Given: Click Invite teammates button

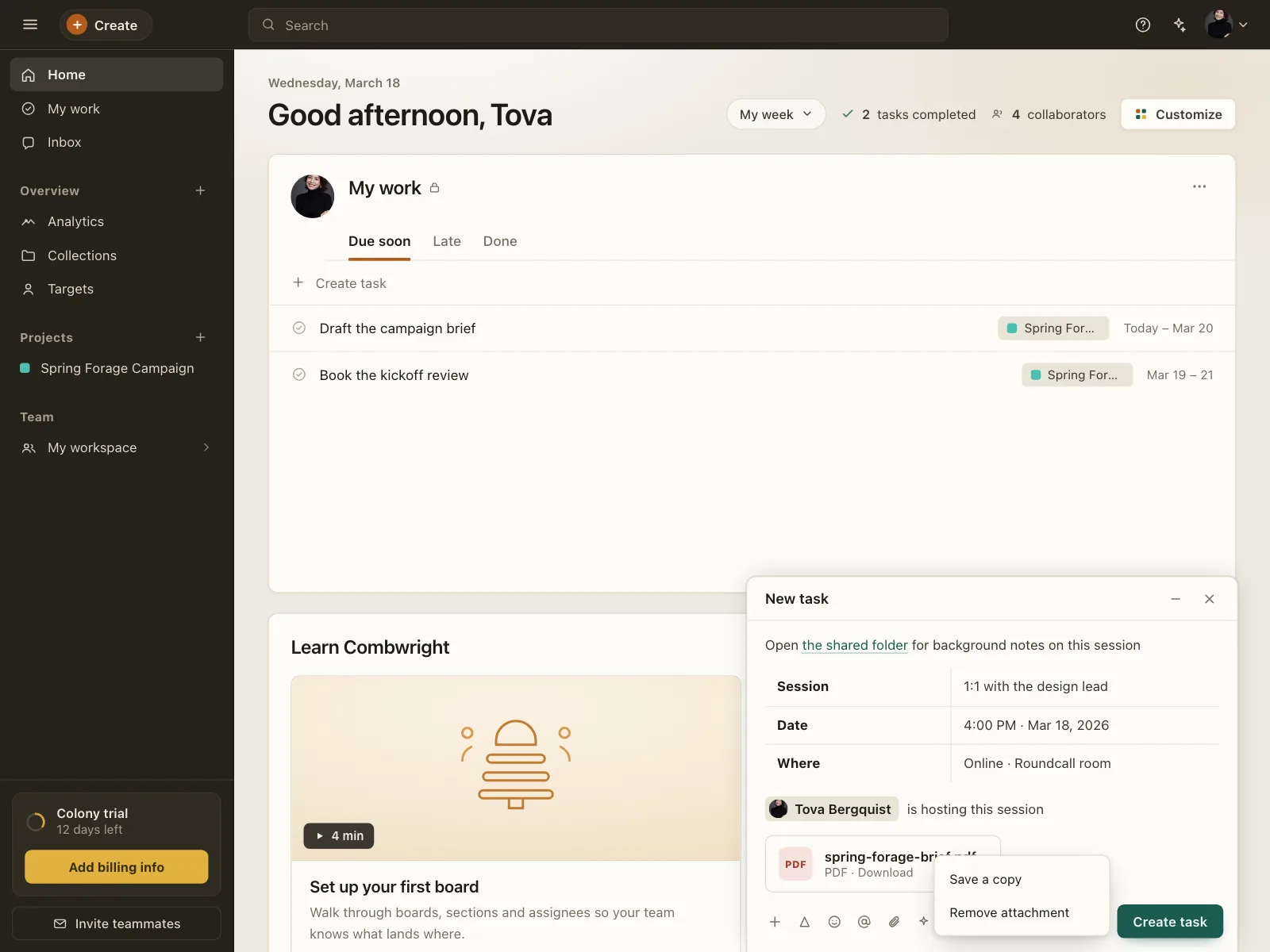Looking at the screenshot, I should click(x=117, y=923).
